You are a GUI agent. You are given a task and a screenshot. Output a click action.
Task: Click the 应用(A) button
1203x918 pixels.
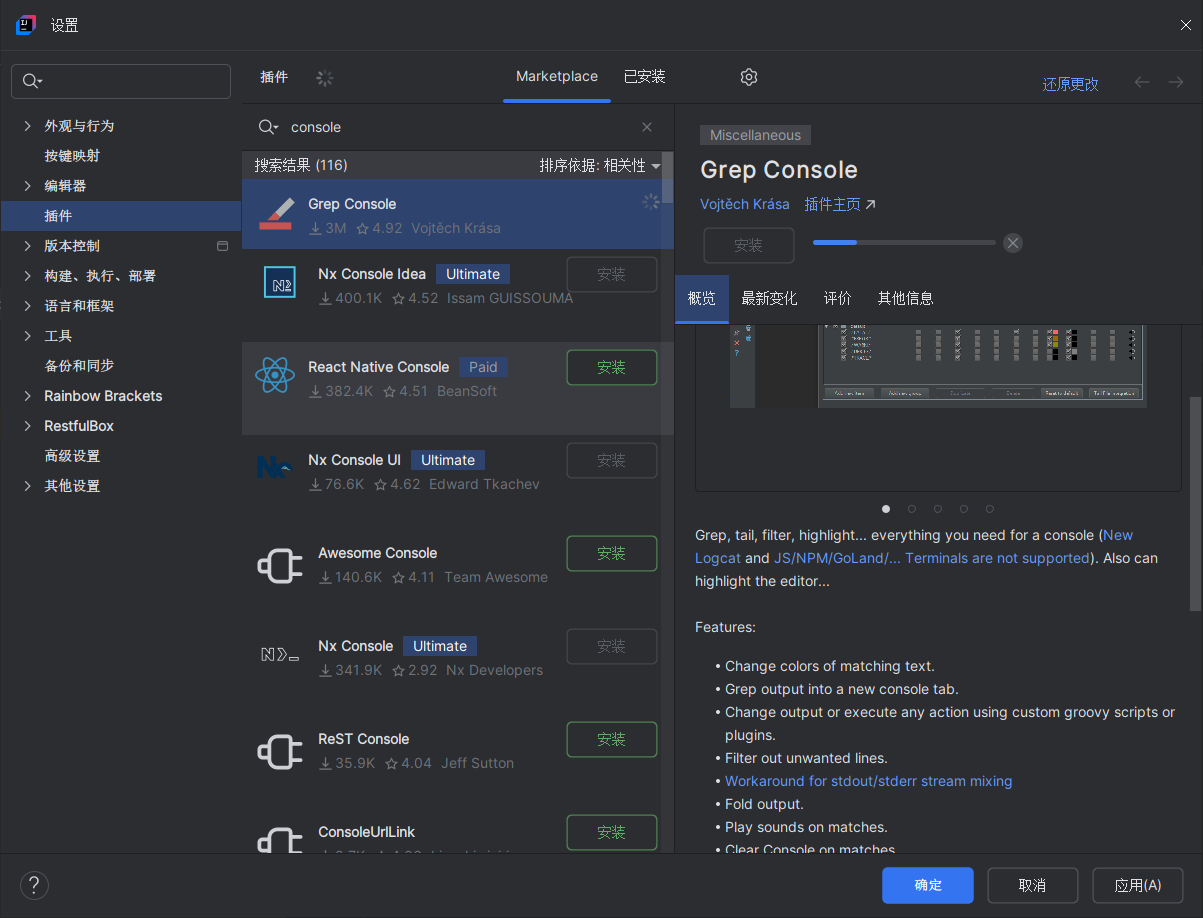click(1138, 886)
